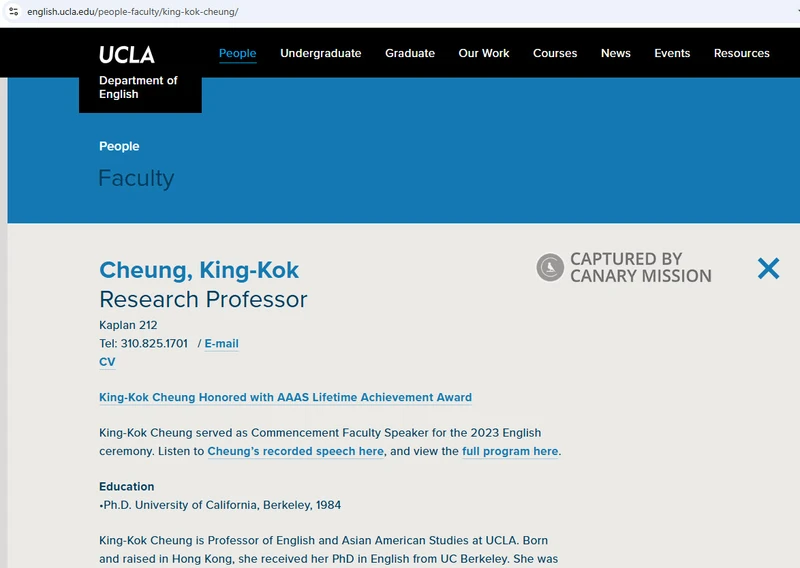Open the Events menu
This screenshot has width=800, height=568.
672,53
